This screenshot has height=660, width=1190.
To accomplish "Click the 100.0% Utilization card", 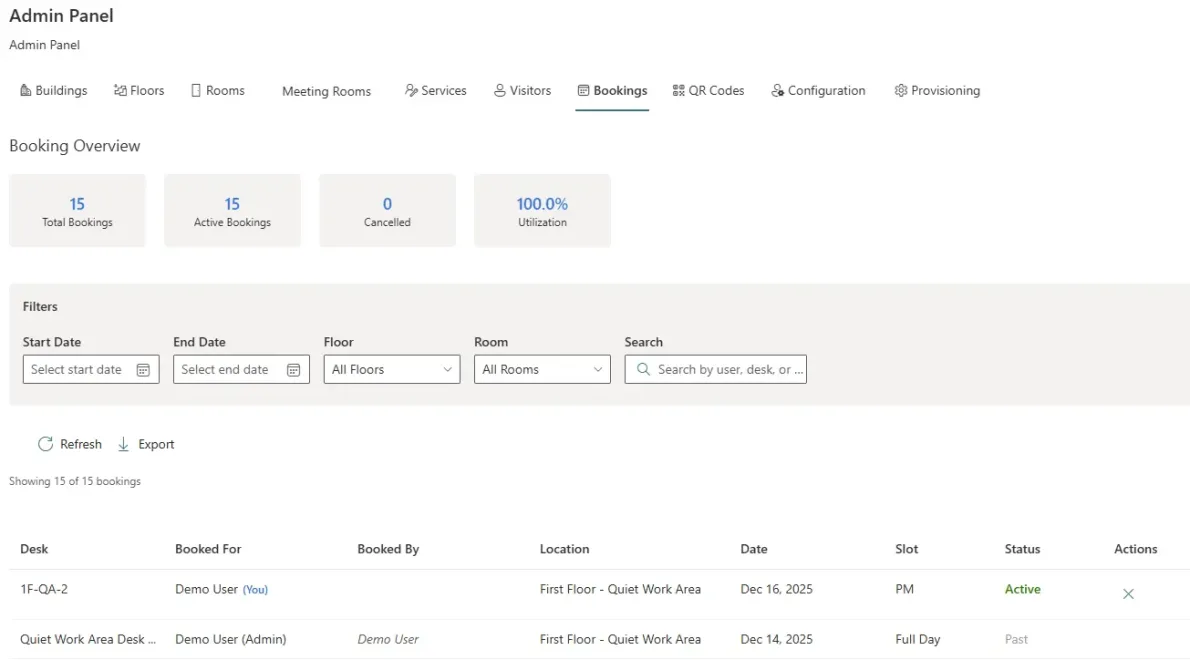I will 542,210.
